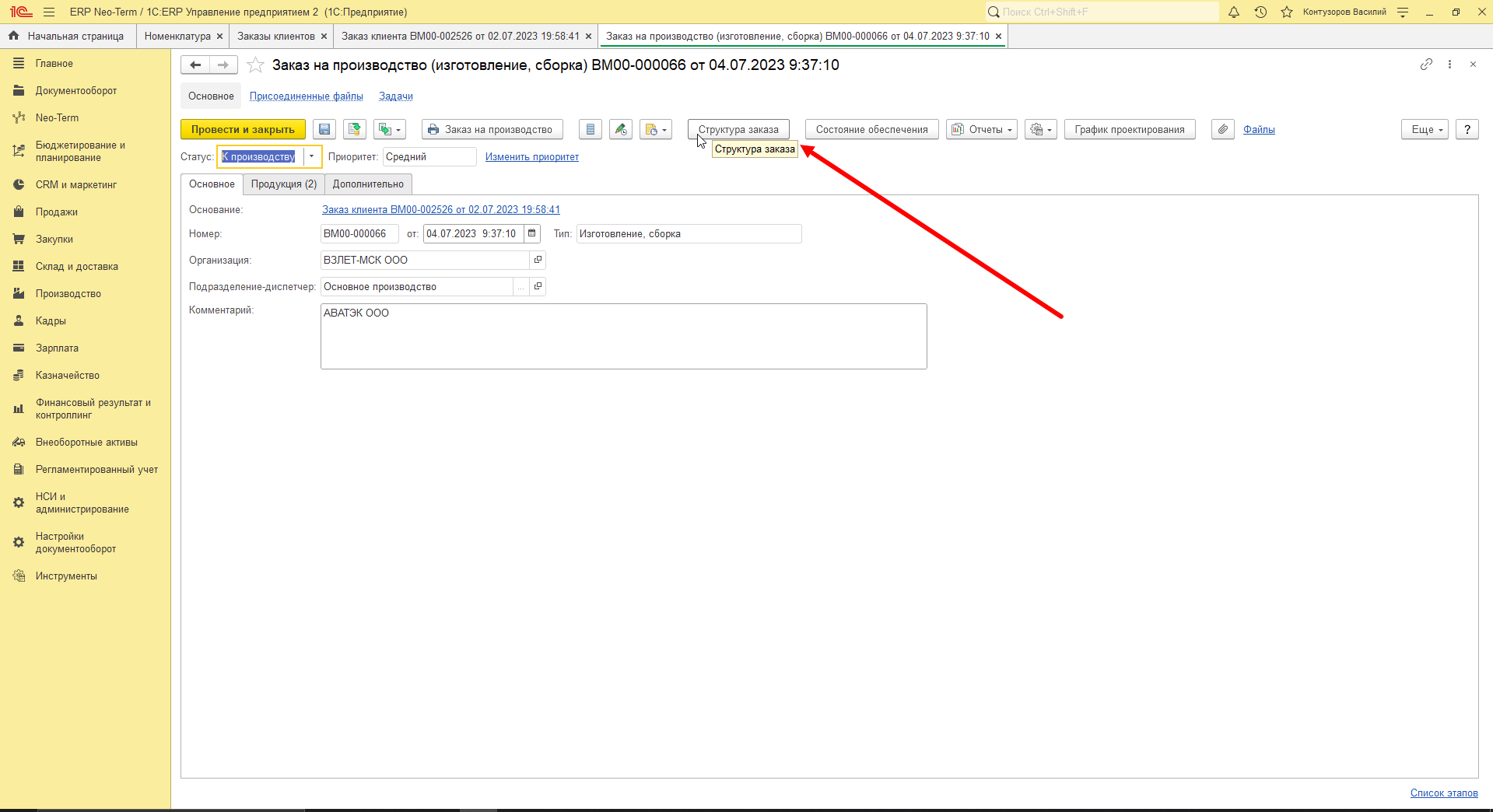Viewport: 1493px width, 812px height.
Task: Open the base order link Заказ клиента ВМ00-002526
Action: [441, 210]
